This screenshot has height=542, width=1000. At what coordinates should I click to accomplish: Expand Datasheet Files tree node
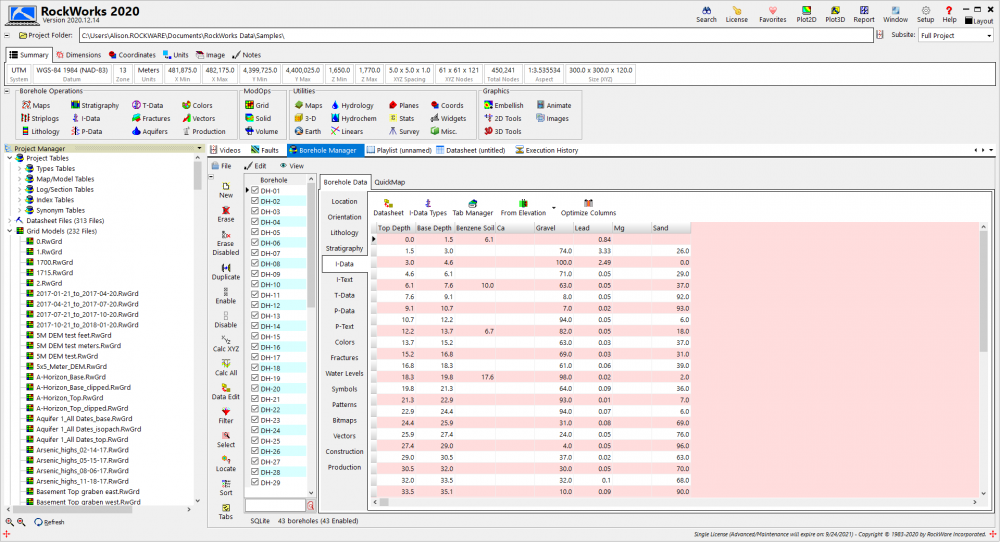(10, 221)
